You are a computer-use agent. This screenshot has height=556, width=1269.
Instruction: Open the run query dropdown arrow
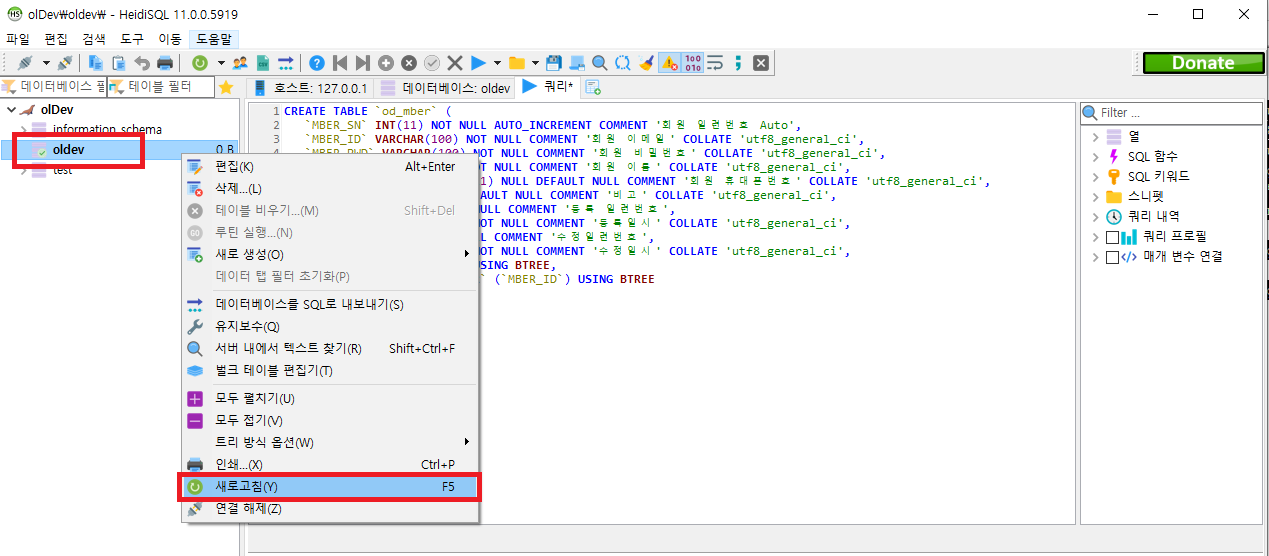(x=497, y=62)
